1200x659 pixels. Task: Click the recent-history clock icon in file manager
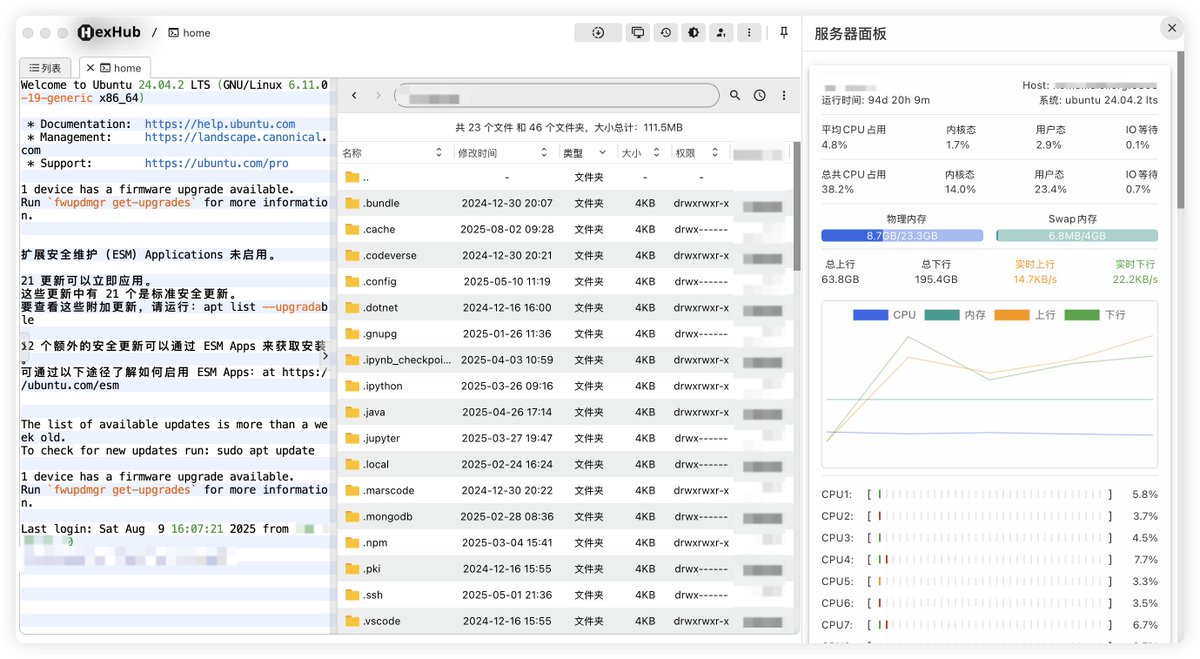759,95
